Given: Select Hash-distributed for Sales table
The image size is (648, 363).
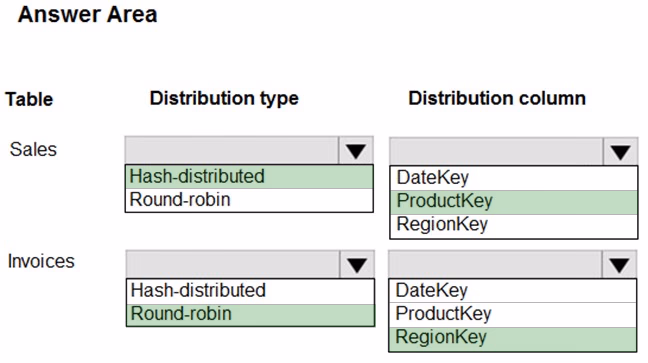Looking at the screenshot, I should click(249, 177).
